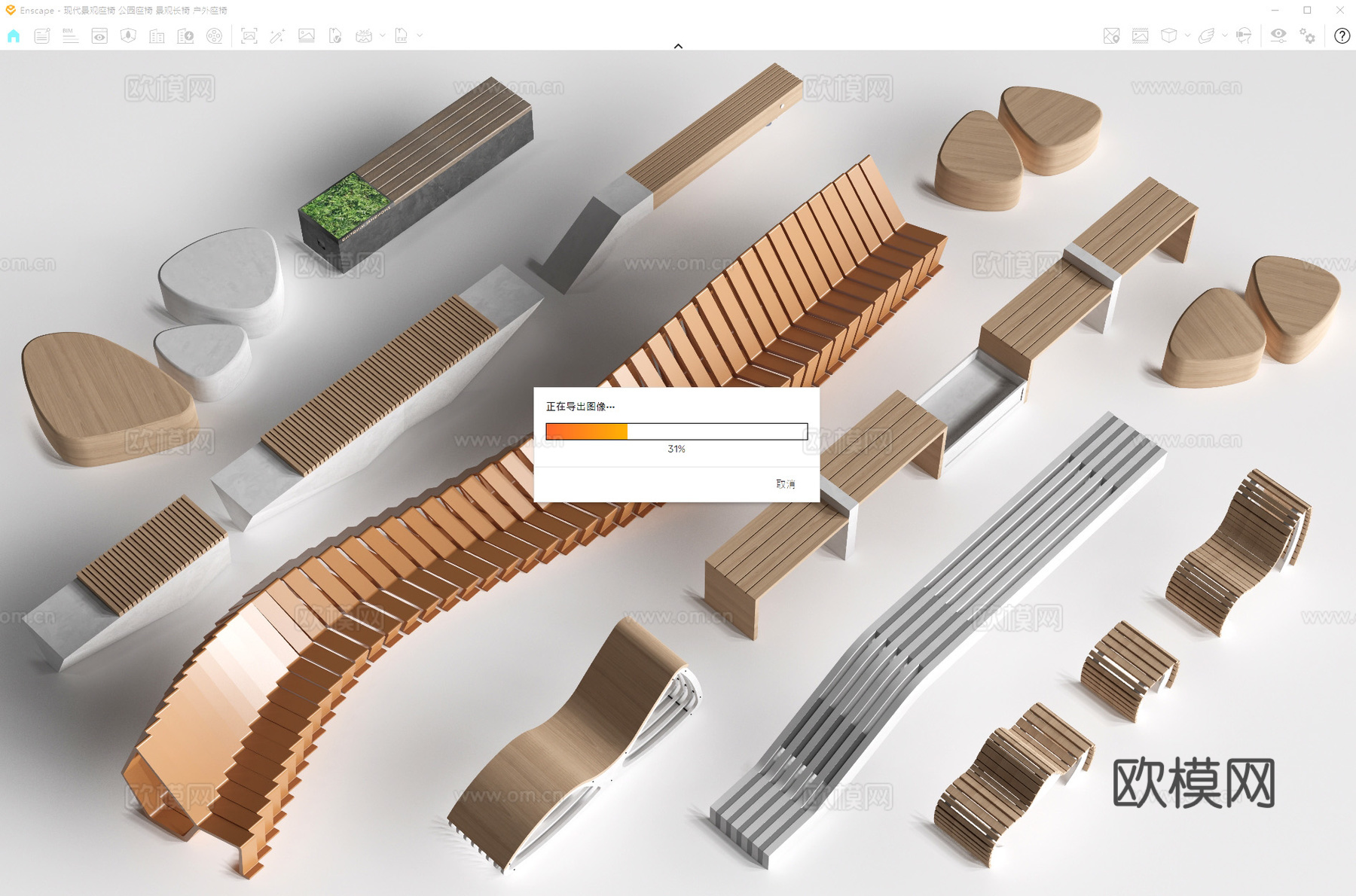Expand the cube projection dropdown arrow
Screen dimensions: 1356x896
point(1187,35)
